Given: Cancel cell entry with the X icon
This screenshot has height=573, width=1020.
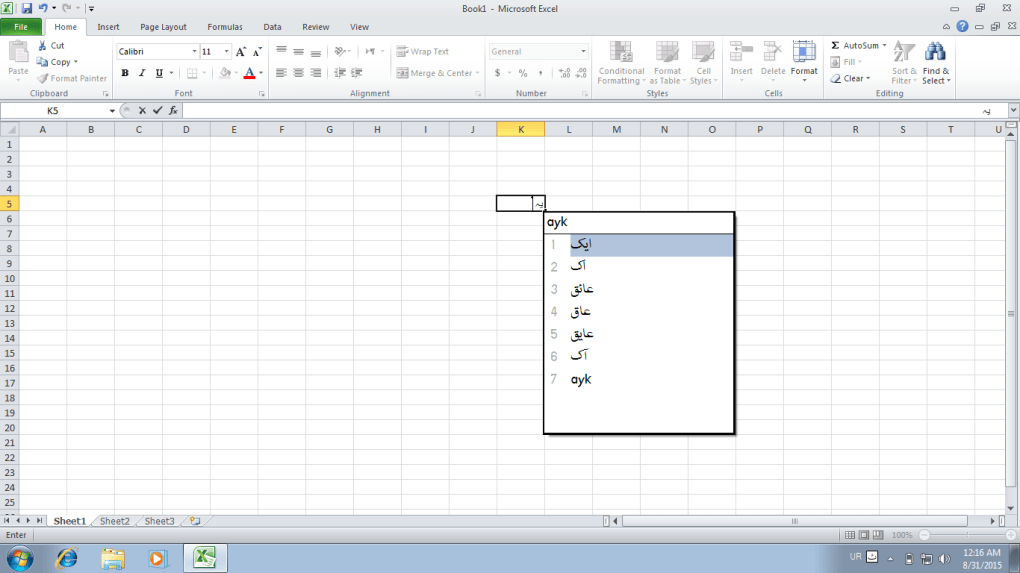Looking at the screenshot, I should (x=142, y=111).
